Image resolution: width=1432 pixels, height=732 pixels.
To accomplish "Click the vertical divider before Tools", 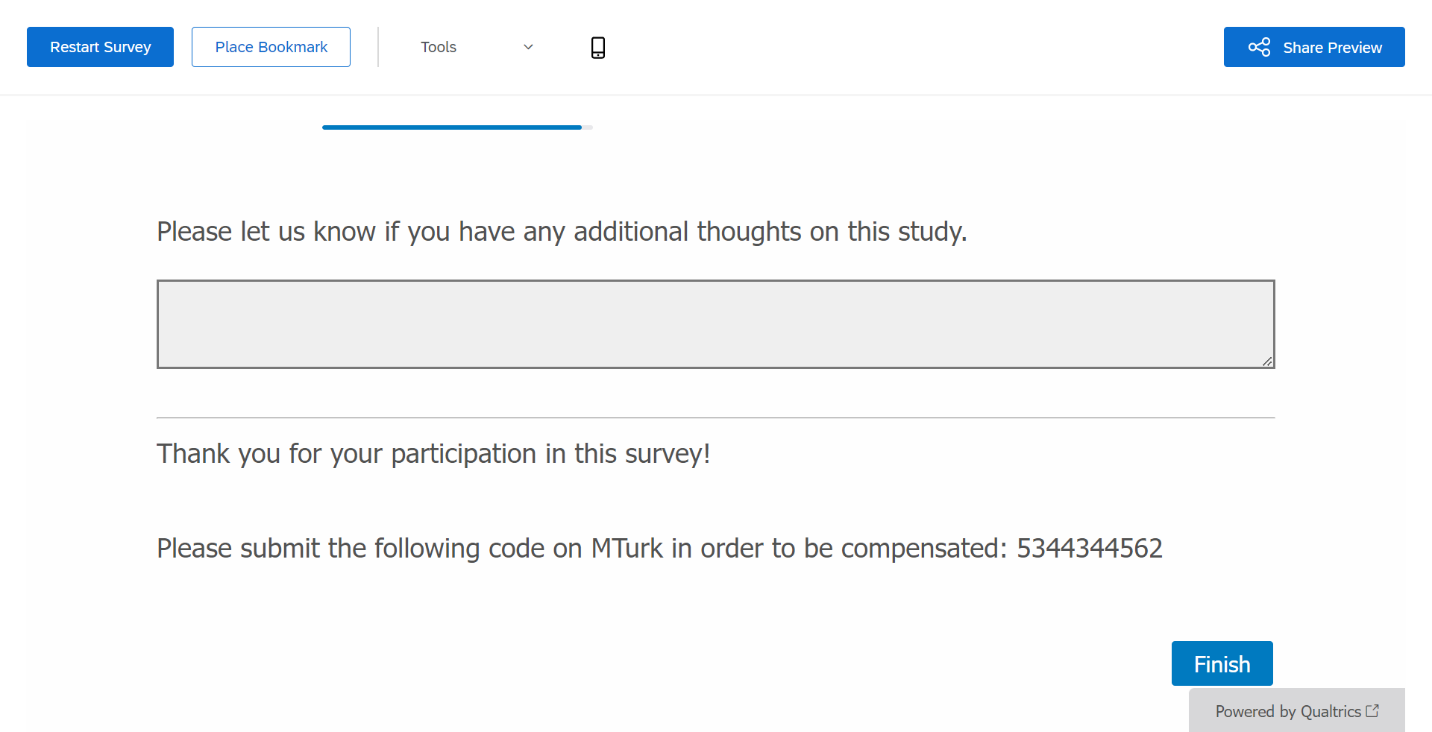I will [x=378, y=47].
